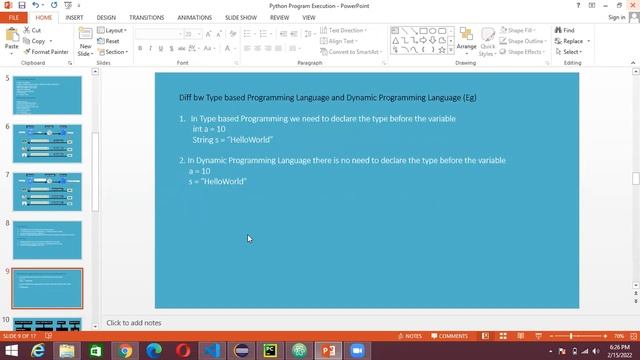Expand Align Text options
Image resolution: width=640 pixels, height=360 pixels.
click(339, 41)
